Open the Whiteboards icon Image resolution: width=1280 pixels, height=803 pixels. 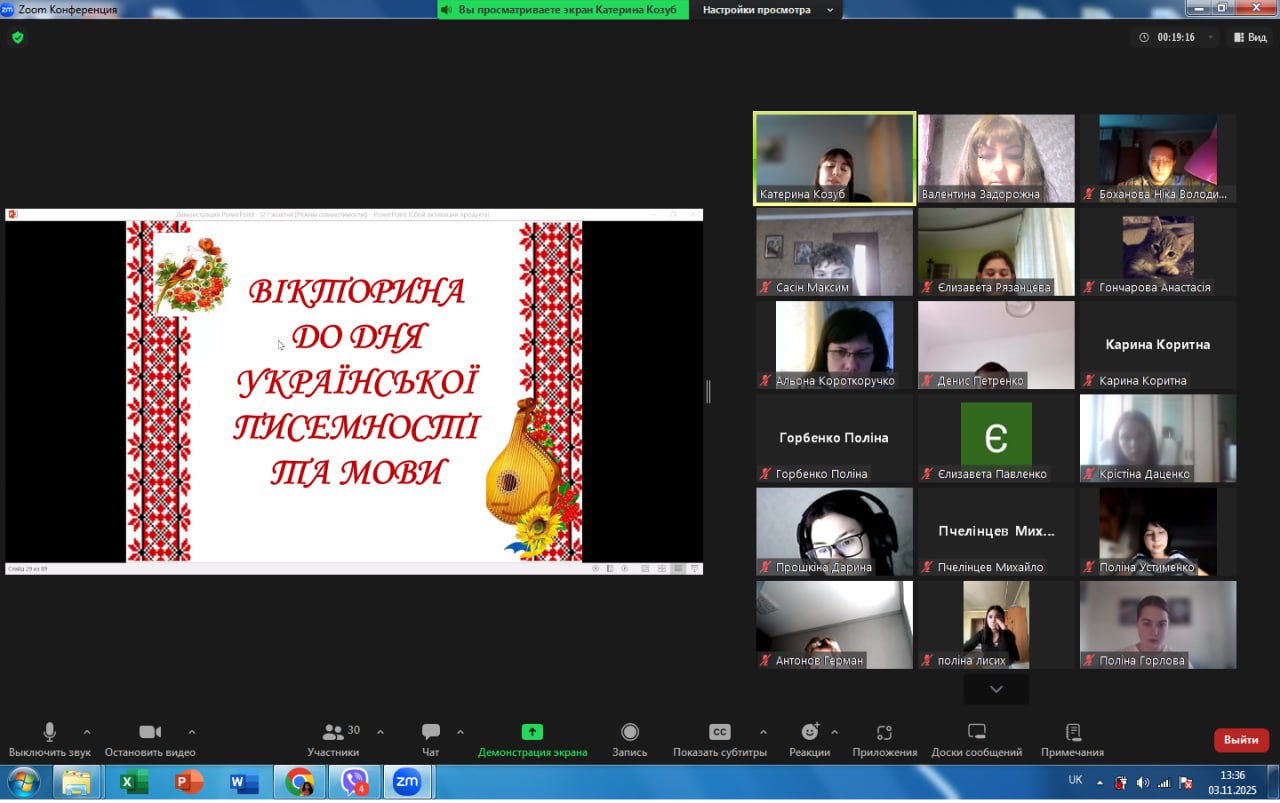pos(977,733)
